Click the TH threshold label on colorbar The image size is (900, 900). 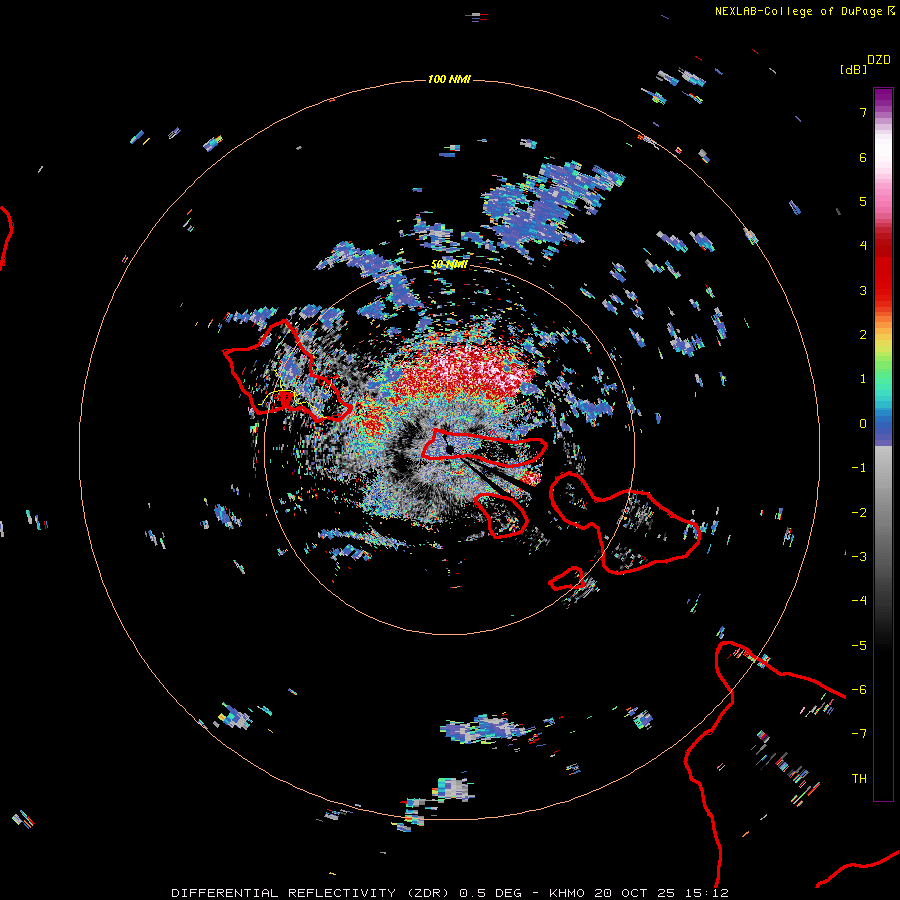(859, 779)
